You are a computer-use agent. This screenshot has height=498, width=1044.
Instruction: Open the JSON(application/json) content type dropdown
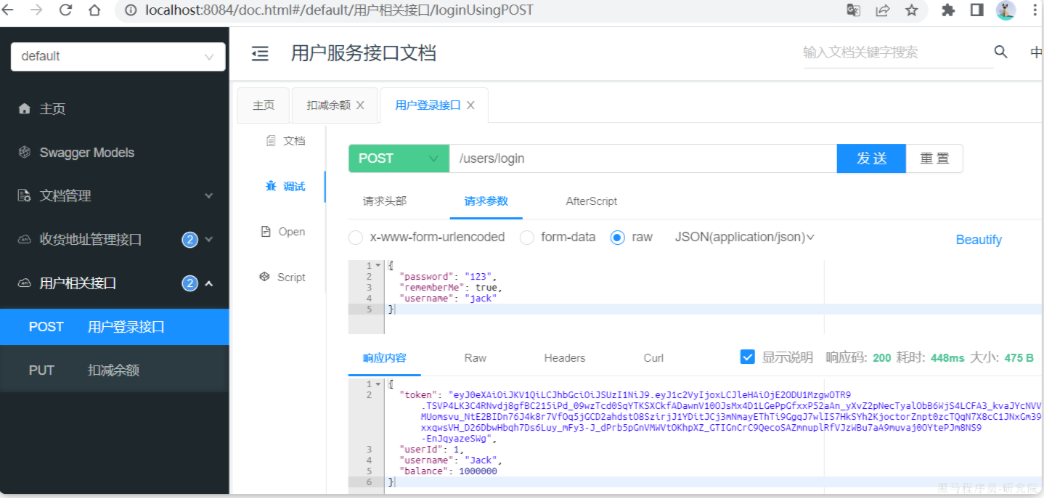coord(744,238)
